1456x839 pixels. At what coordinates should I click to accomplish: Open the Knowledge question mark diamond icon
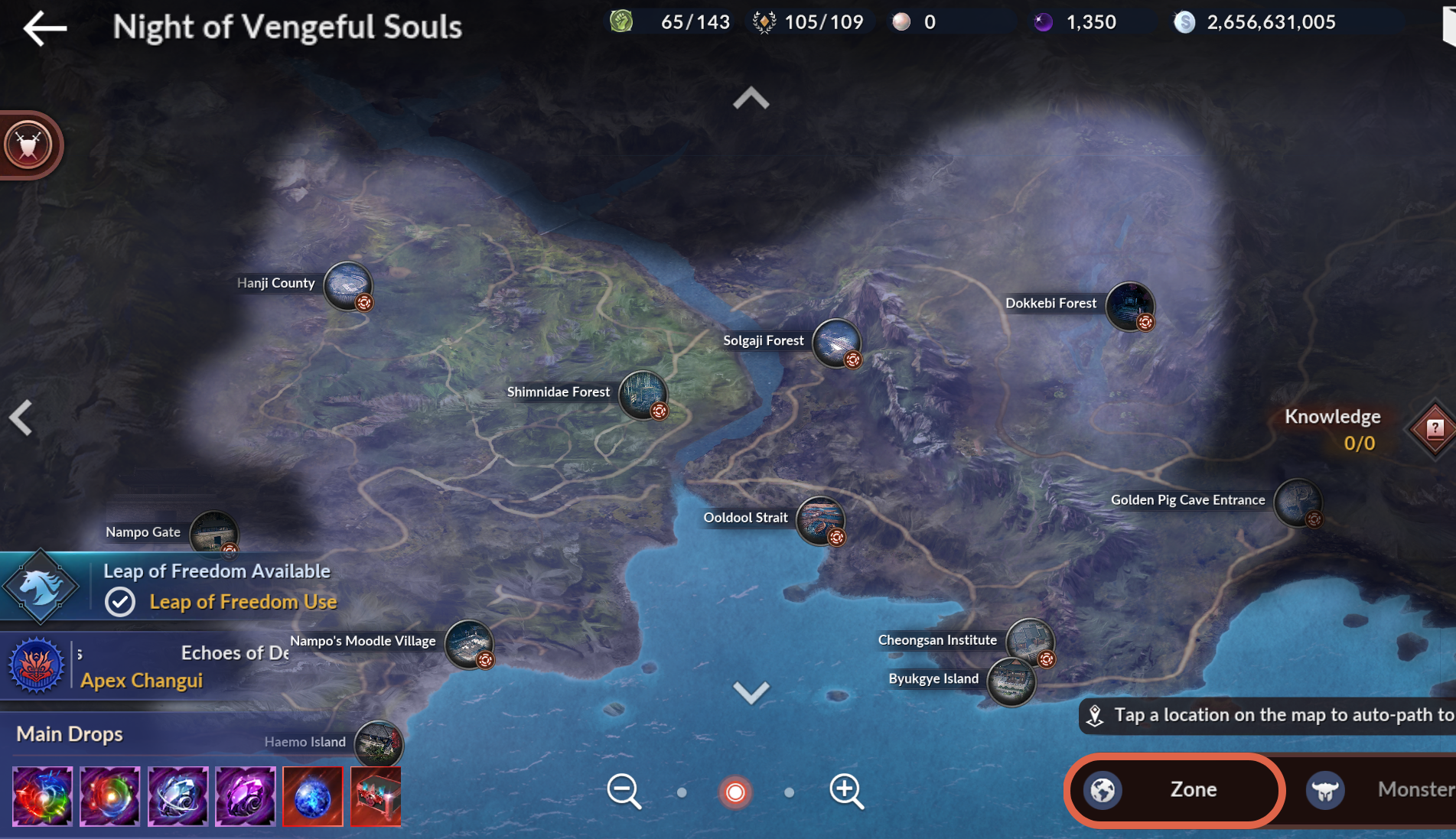click(1435, 429)
